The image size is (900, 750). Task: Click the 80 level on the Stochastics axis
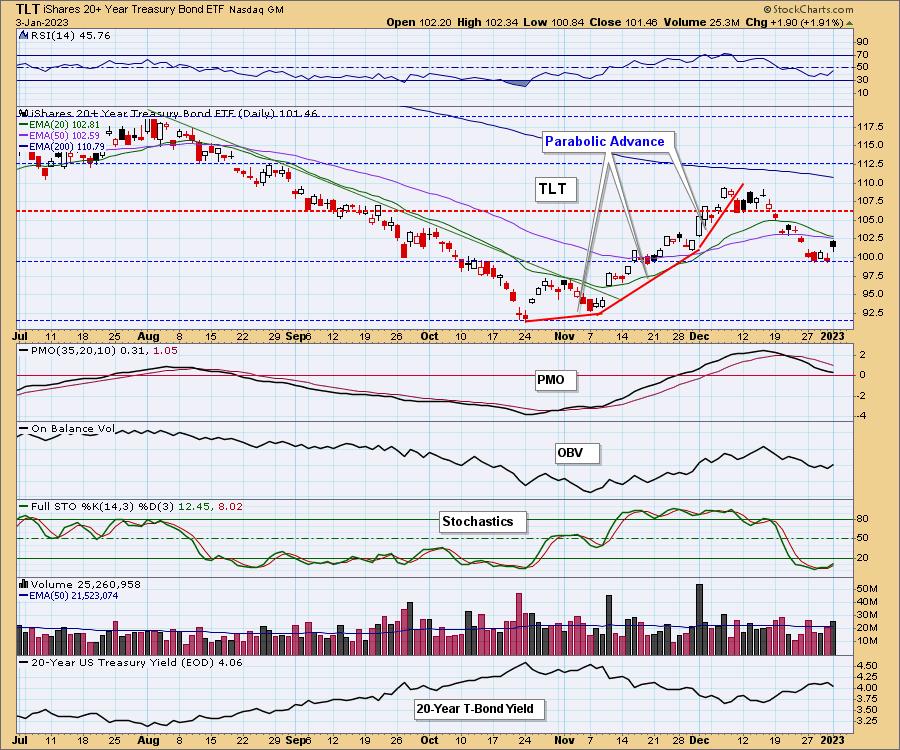863,519
